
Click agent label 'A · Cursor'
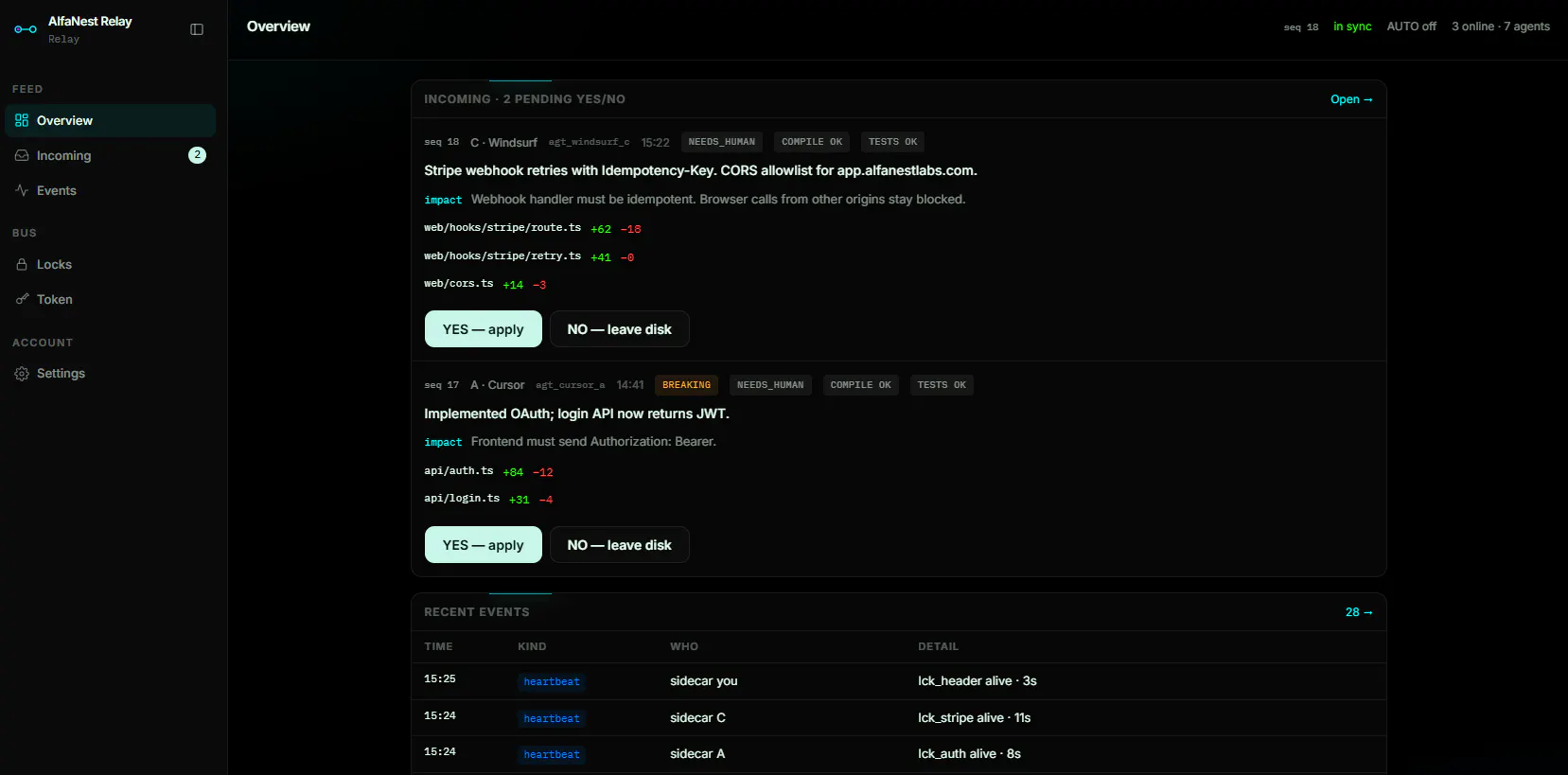498,385
